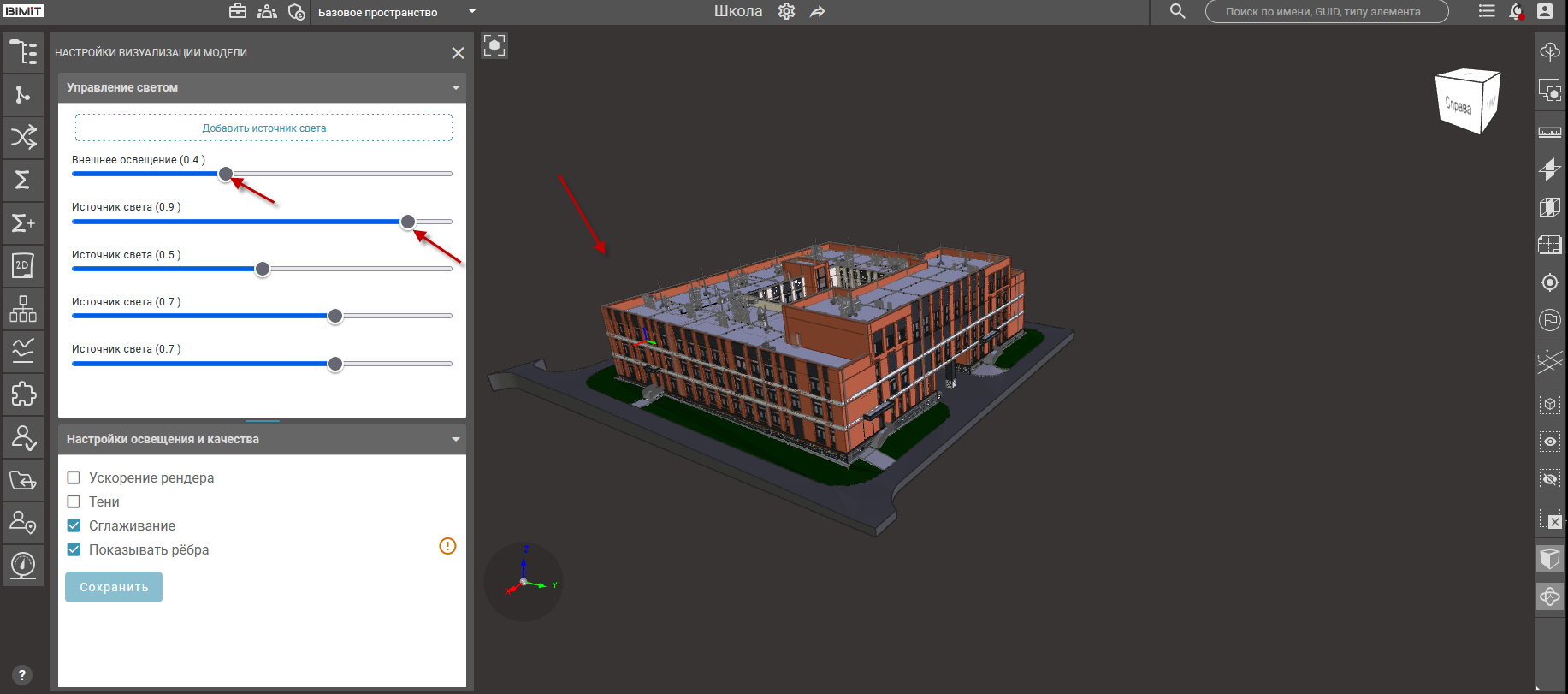Image resolution: width=1568 pixels, height=694 pixels.
Task: Click the share arrow next to Школа
Action: [818, 12]
